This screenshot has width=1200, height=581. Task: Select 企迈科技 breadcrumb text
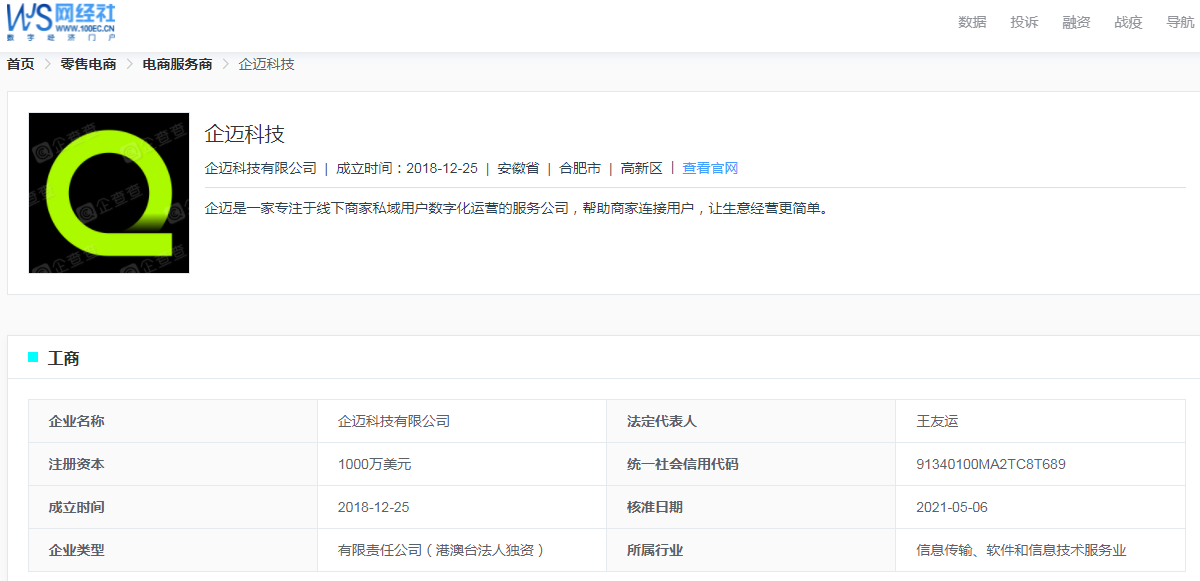point(266,64)
